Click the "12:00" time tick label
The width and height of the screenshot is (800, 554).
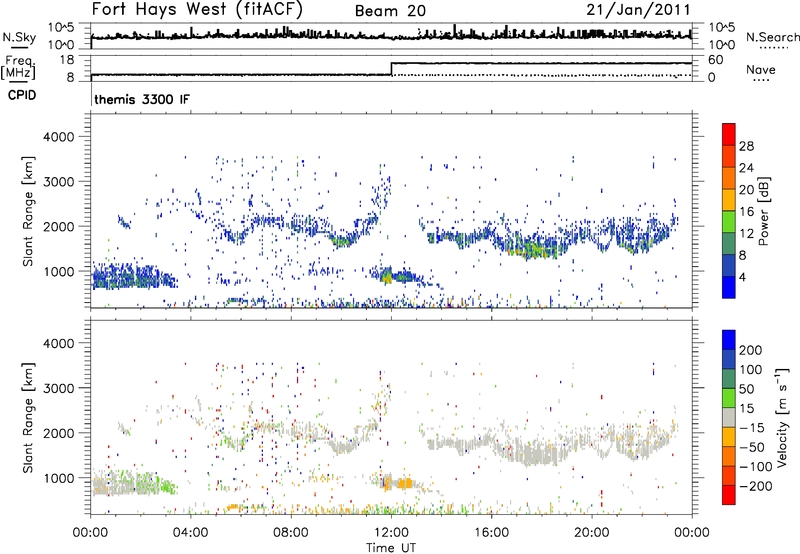[x=391, y=533]
